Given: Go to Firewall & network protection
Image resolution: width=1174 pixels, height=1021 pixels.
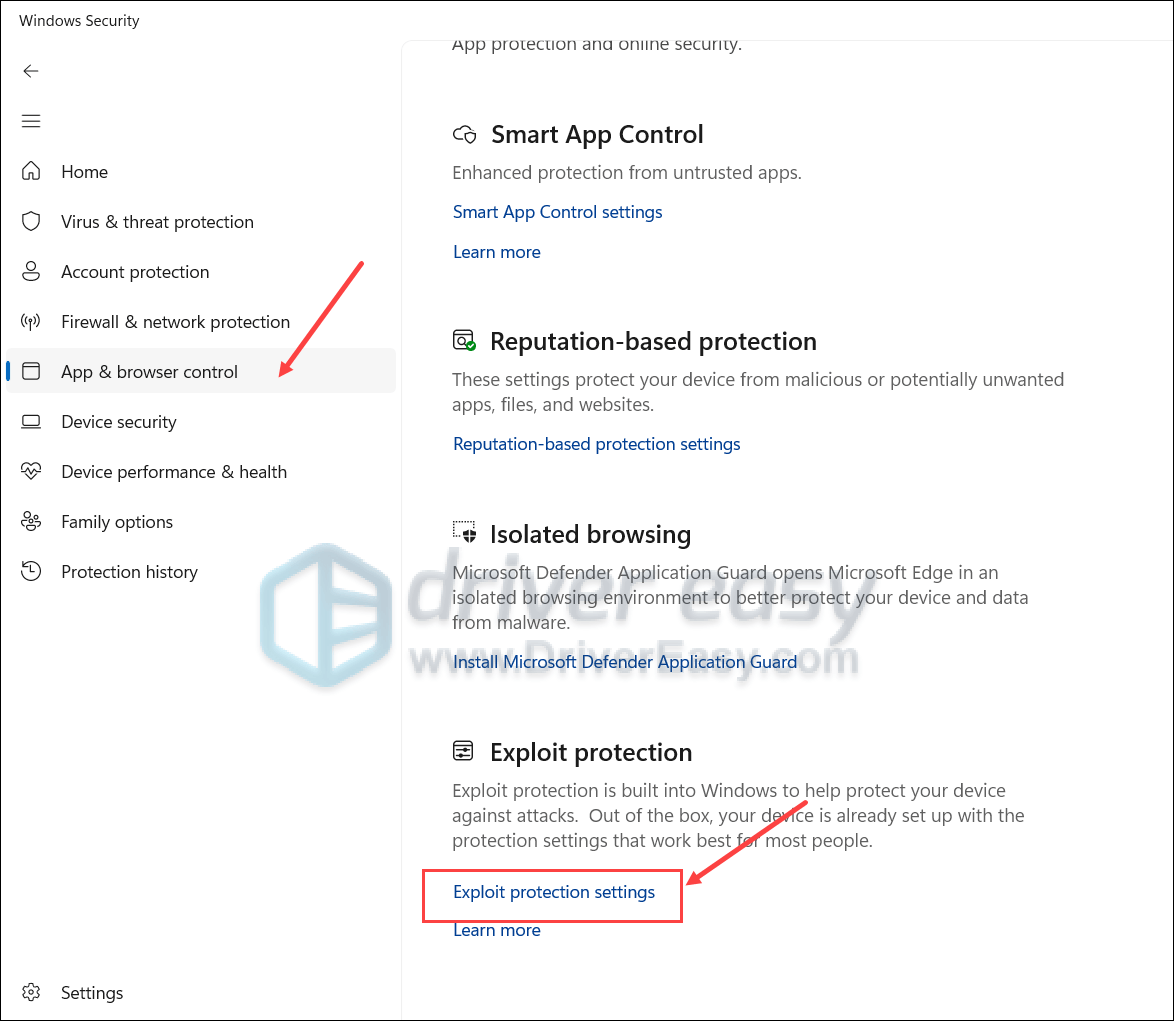Looking at the screenshot, I should tap(175, 322).
